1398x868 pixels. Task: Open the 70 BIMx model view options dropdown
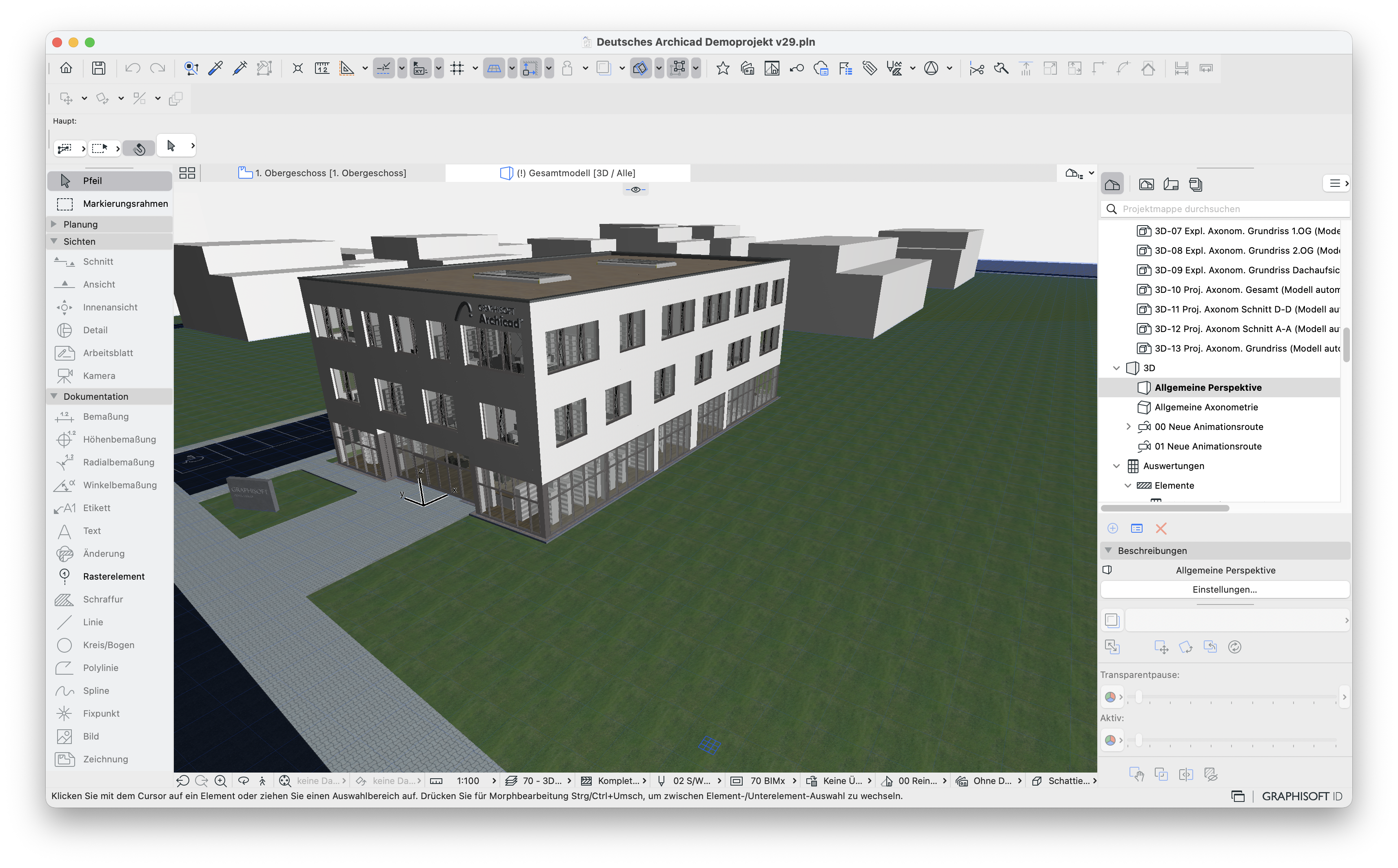click(763, 781)
